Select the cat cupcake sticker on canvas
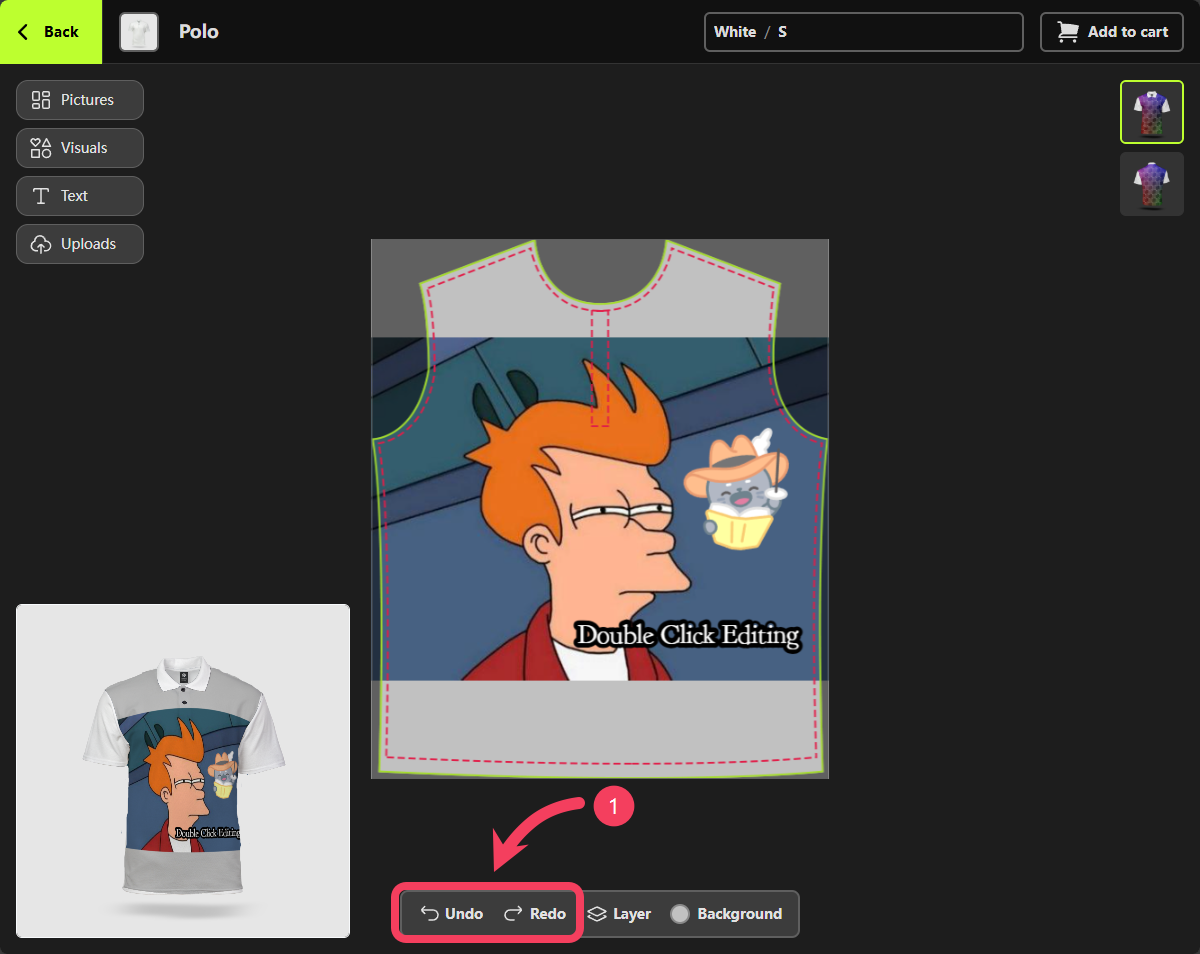 click(737, 491)
